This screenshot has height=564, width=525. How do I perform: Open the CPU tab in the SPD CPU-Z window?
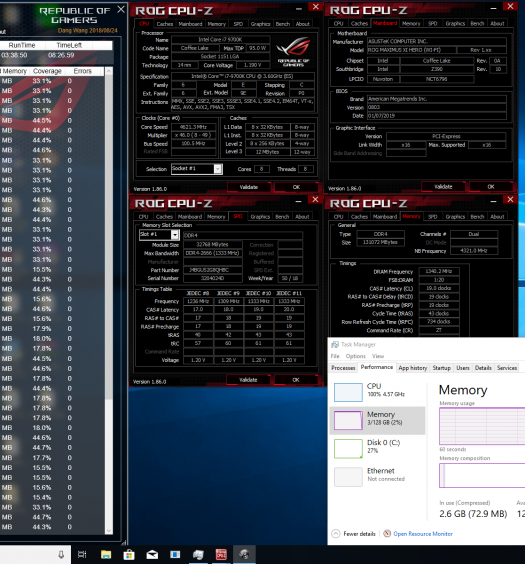pos(143,217)
